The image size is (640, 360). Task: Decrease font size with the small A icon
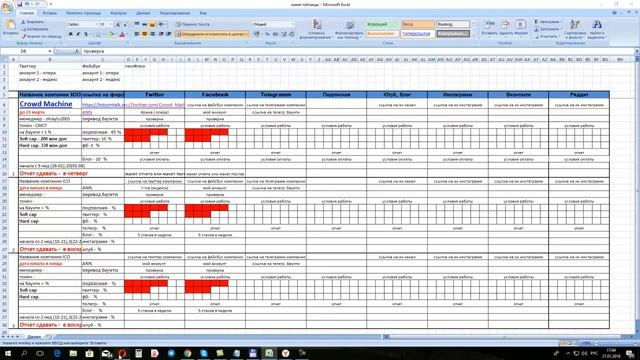pyautogui.click(x=125, y=24)
